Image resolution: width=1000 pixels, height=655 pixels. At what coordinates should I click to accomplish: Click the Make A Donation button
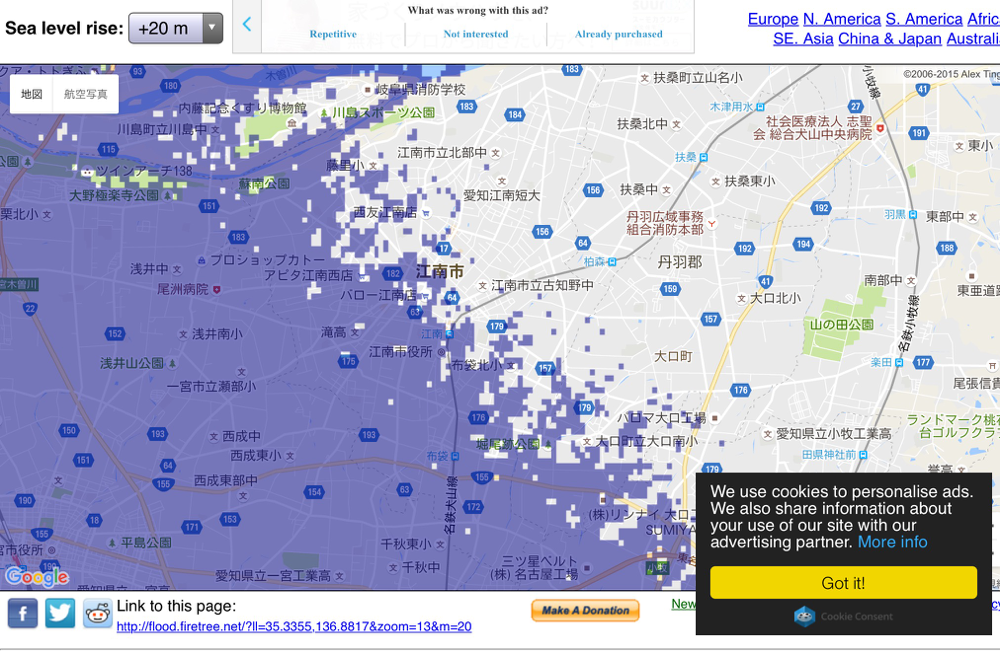[585, 610]
